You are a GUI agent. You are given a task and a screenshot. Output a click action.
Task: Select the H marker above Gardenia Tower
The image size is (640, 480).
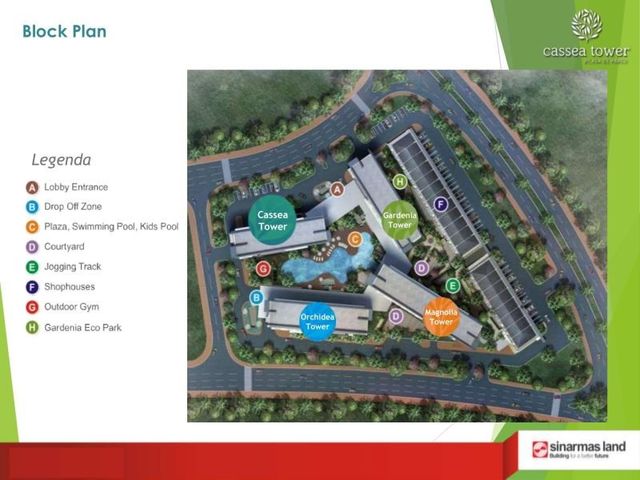click(400, 181)
